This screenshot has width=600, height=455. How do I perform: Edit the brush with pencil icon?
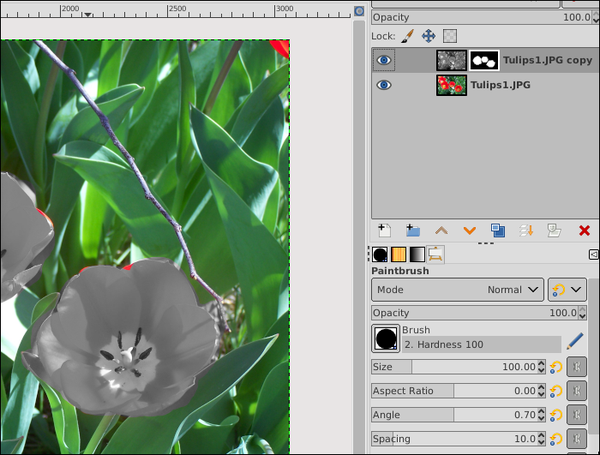point(575,341)
